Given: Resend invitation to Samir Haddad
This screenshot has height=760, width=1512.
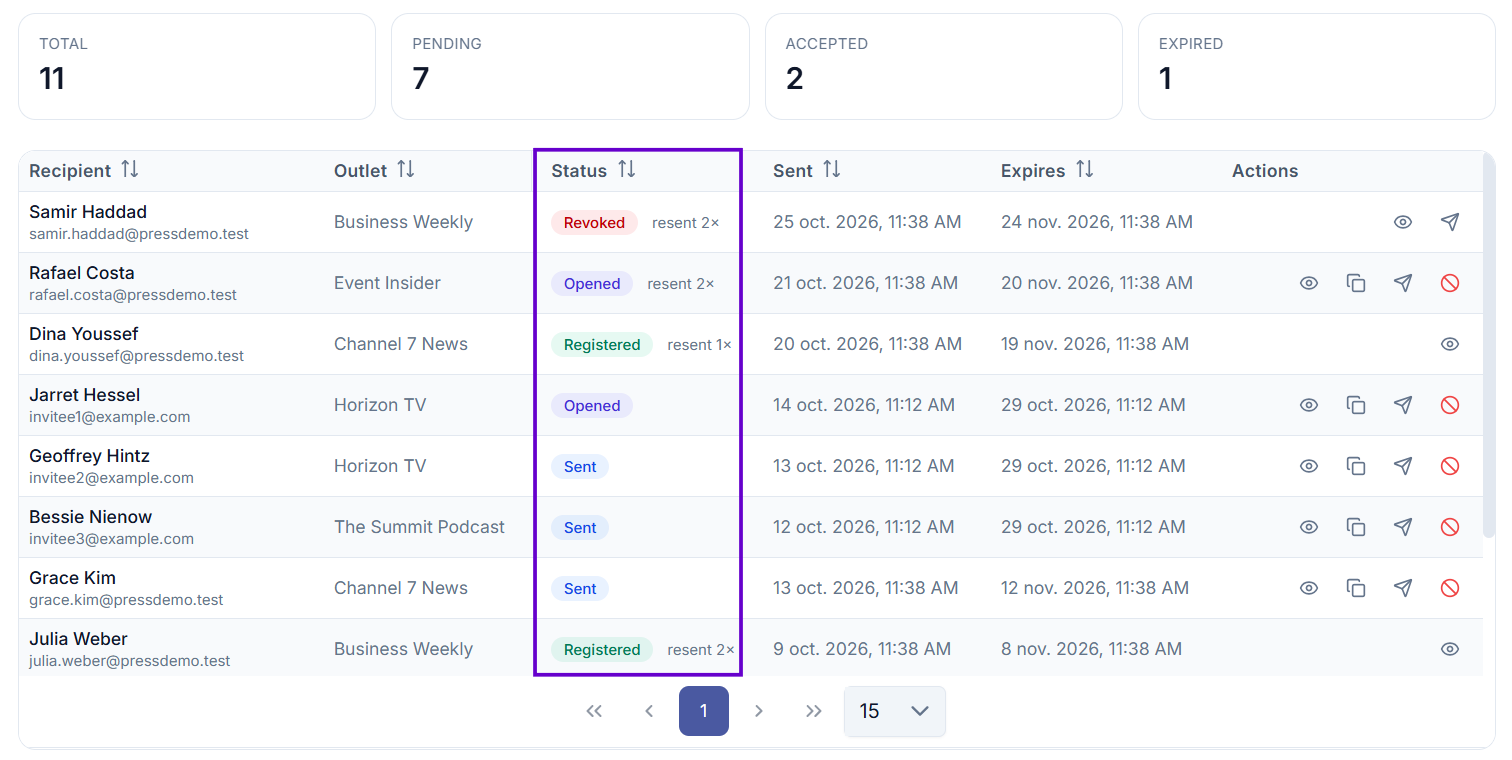Looking at the screenshot, I should 1450,222.
